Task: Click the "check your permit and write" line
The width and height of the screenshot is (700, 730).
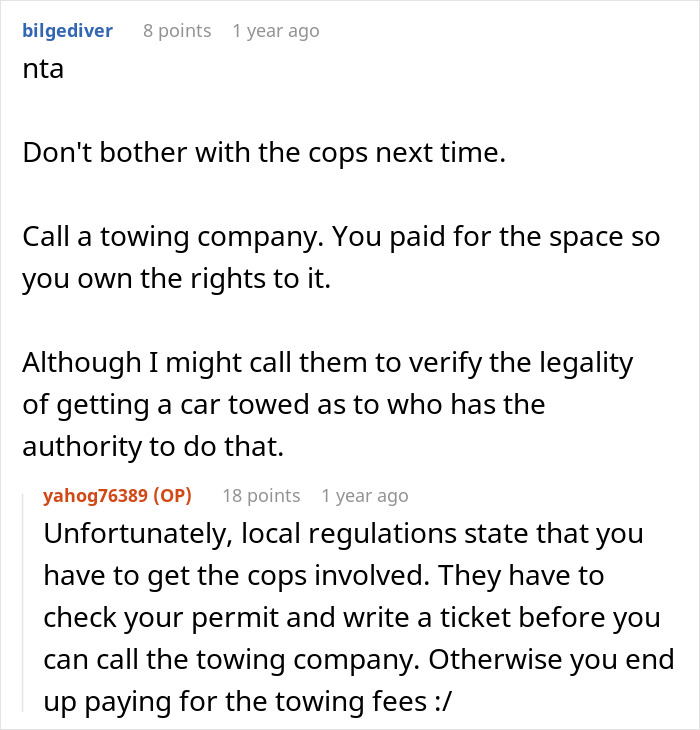Action: pyautogui.click(x=351, y=617)
